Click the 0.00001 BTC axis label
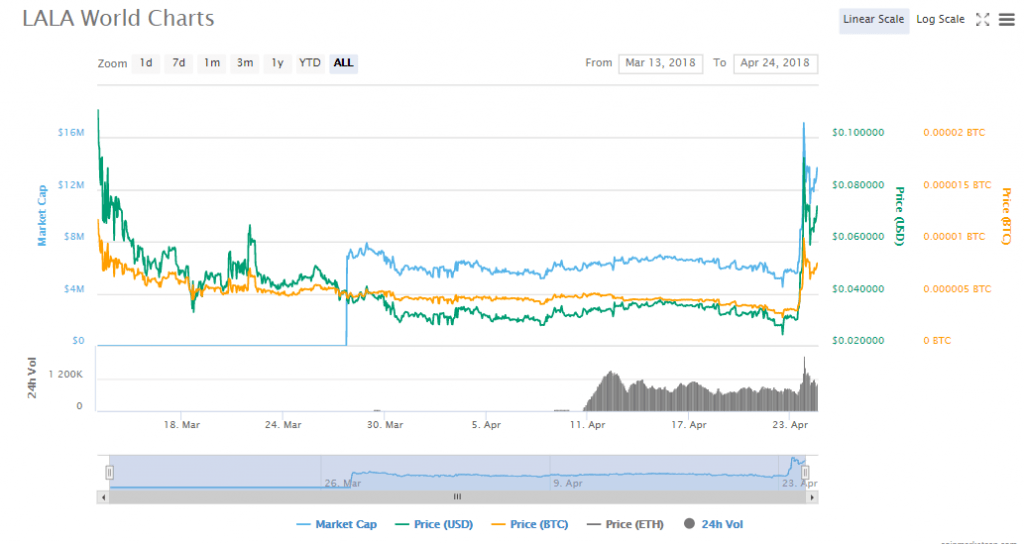This screenshot has width=1024, height=544. pos(953,236)
